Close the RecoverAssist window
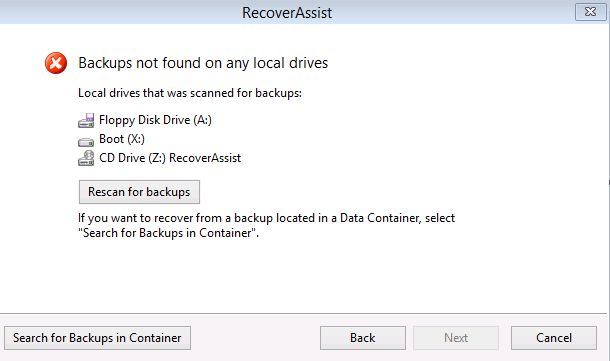Viewport: 610px width, 361px height. (x=590, y=12)
